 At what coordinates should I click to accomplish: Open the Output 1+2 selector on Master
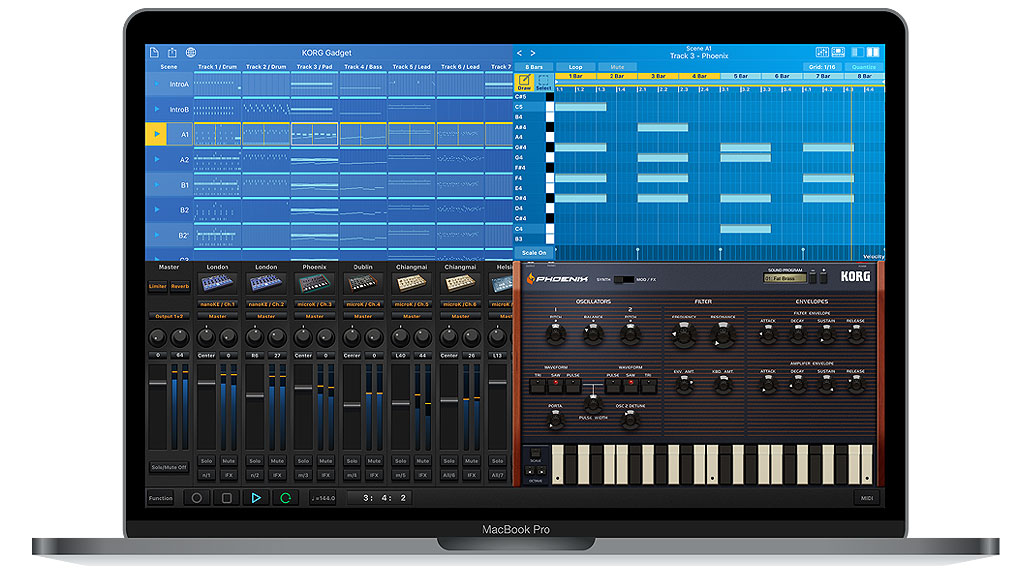point(169,316)
